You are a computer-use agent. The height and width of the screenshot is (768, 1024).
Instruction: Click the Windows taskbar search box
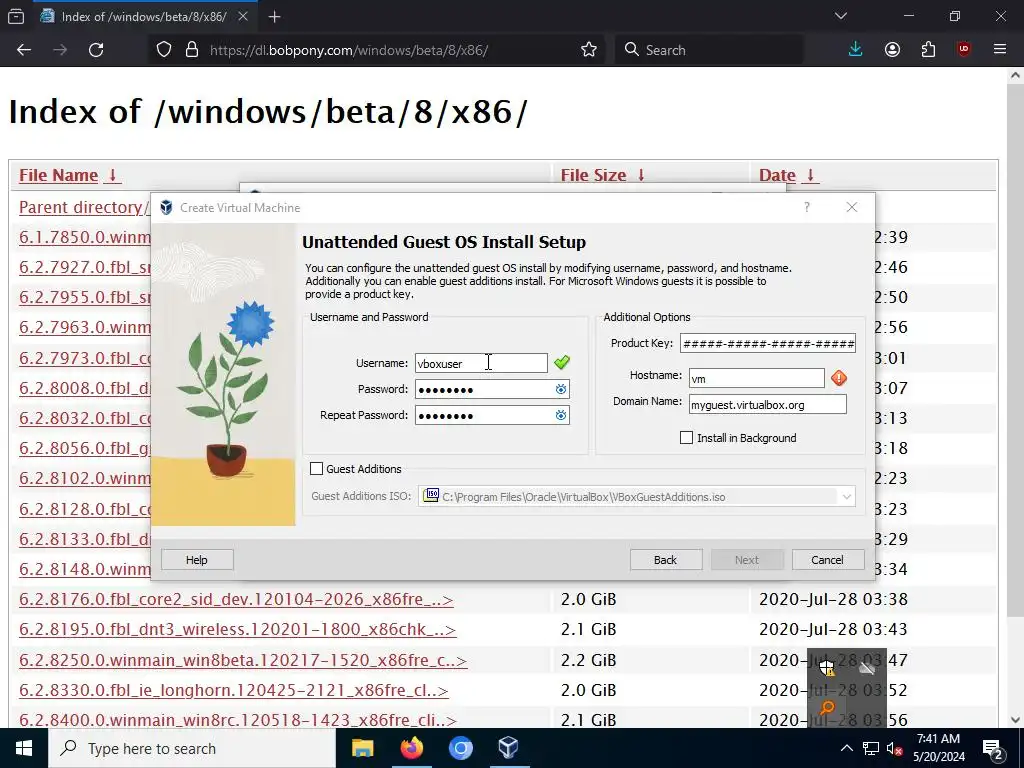[192, 748]
